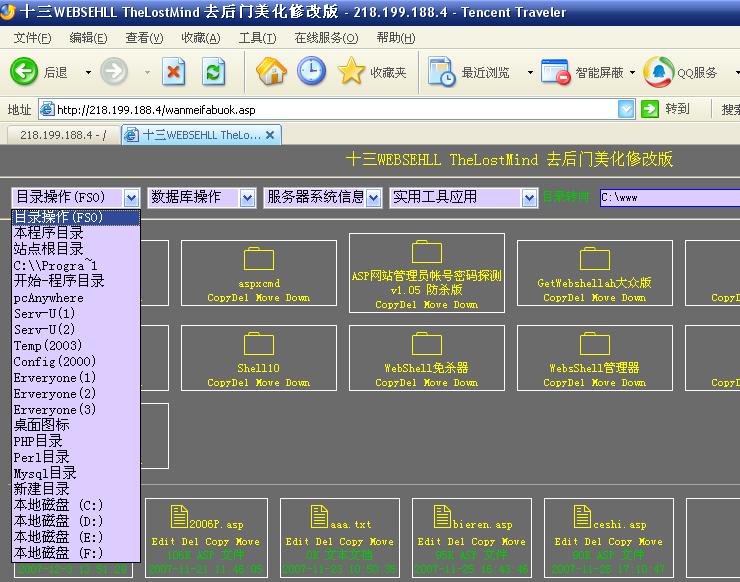Open the WebShell免杀器 folder icon
740x582 pixels.
427,344
